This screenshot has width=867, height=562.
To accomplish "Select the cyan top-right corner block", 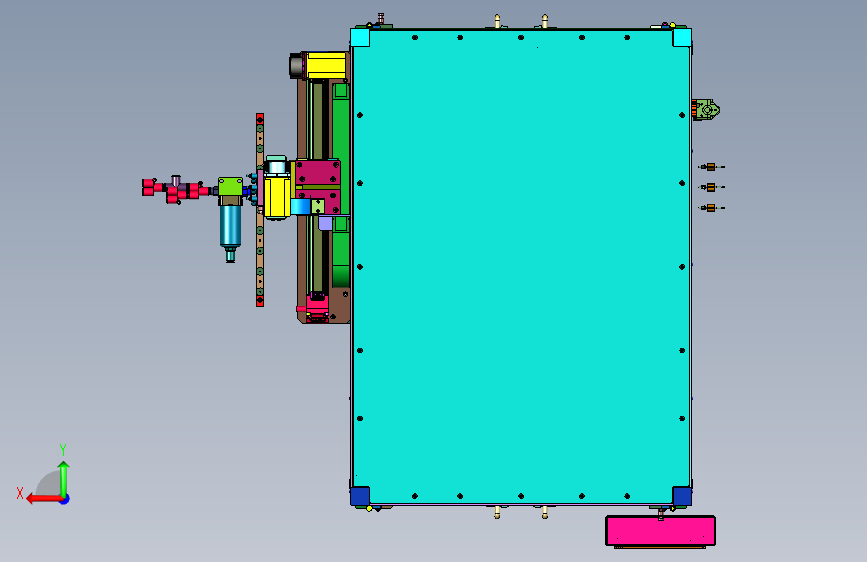I will [x=682, y=38].
